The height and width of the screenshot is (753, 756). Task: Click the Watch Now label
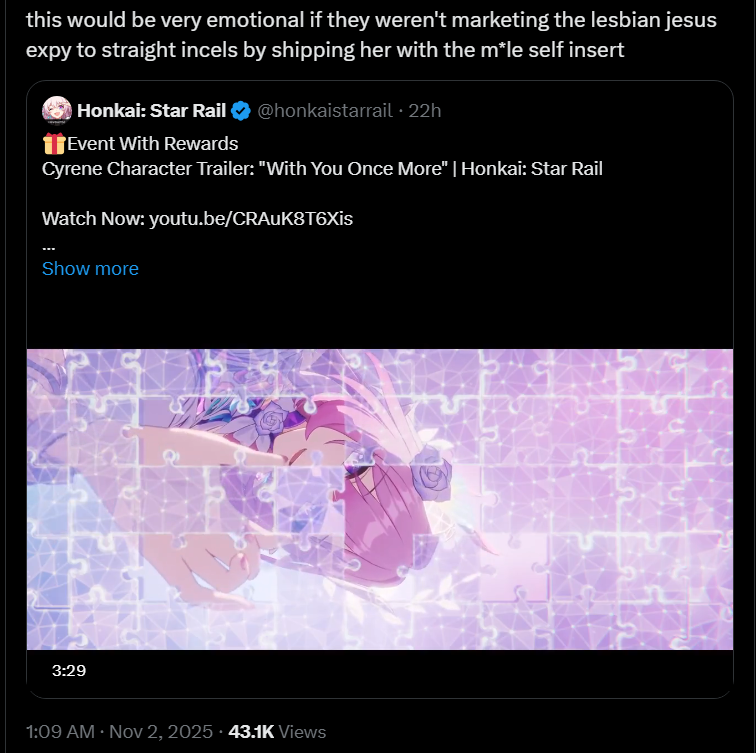[93, 219]
